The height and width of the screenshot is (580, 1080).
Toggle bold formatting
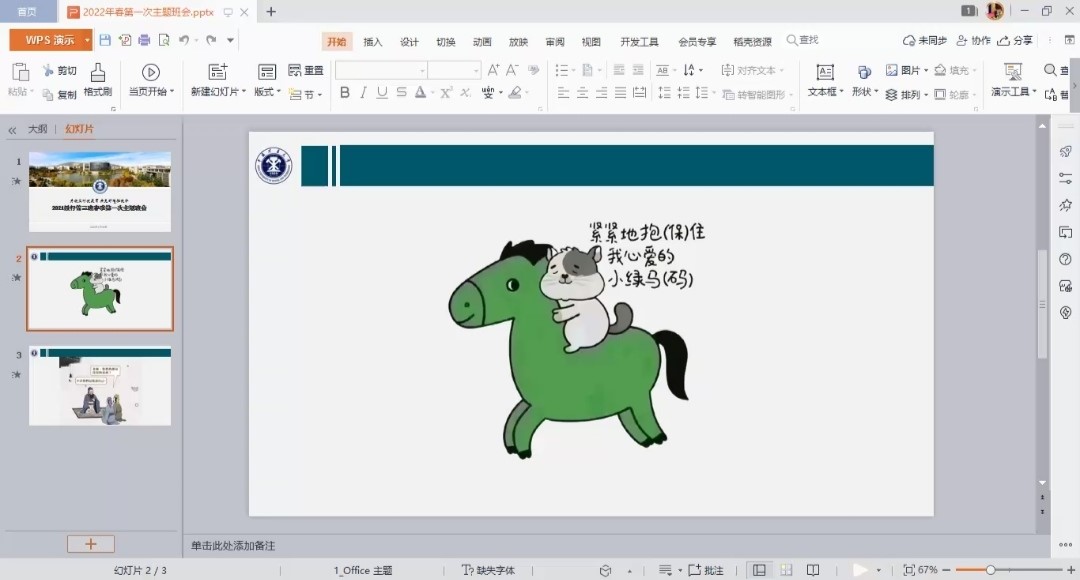tap(345, 92)
